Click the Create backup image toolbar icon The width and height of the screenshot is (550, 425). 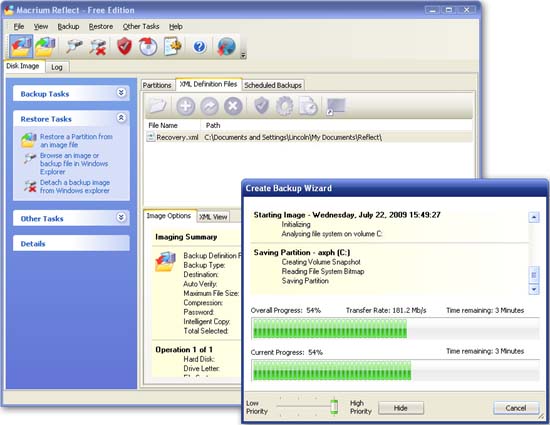(21, 46)
